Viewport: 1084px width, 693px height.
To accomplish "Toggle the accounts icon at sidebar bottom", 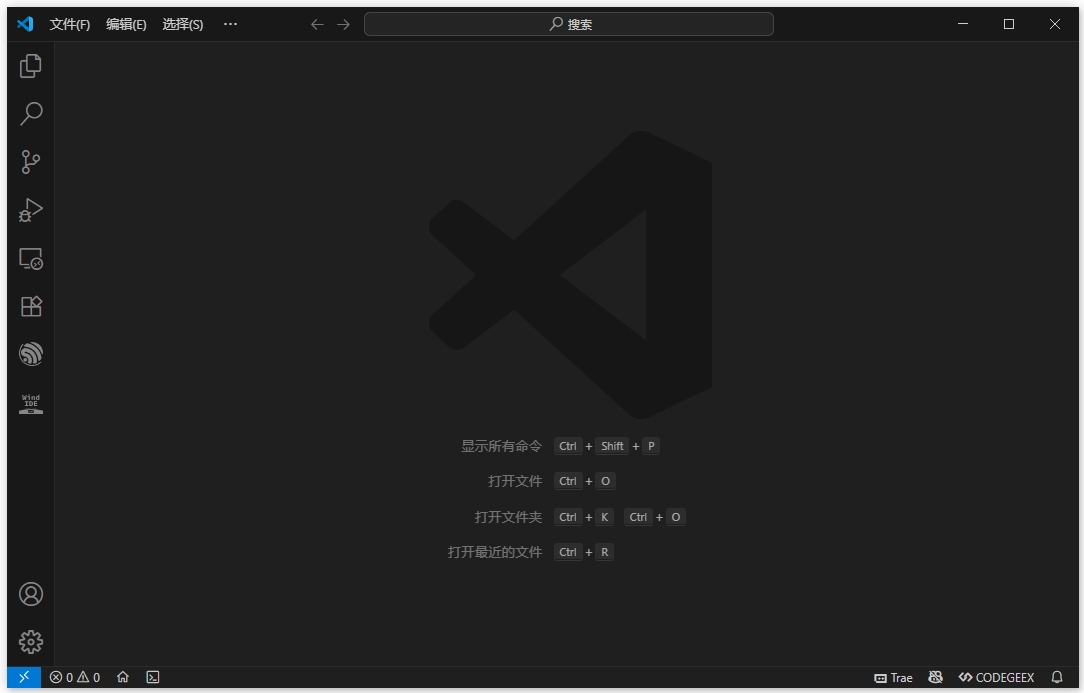I will click(30, 593).
